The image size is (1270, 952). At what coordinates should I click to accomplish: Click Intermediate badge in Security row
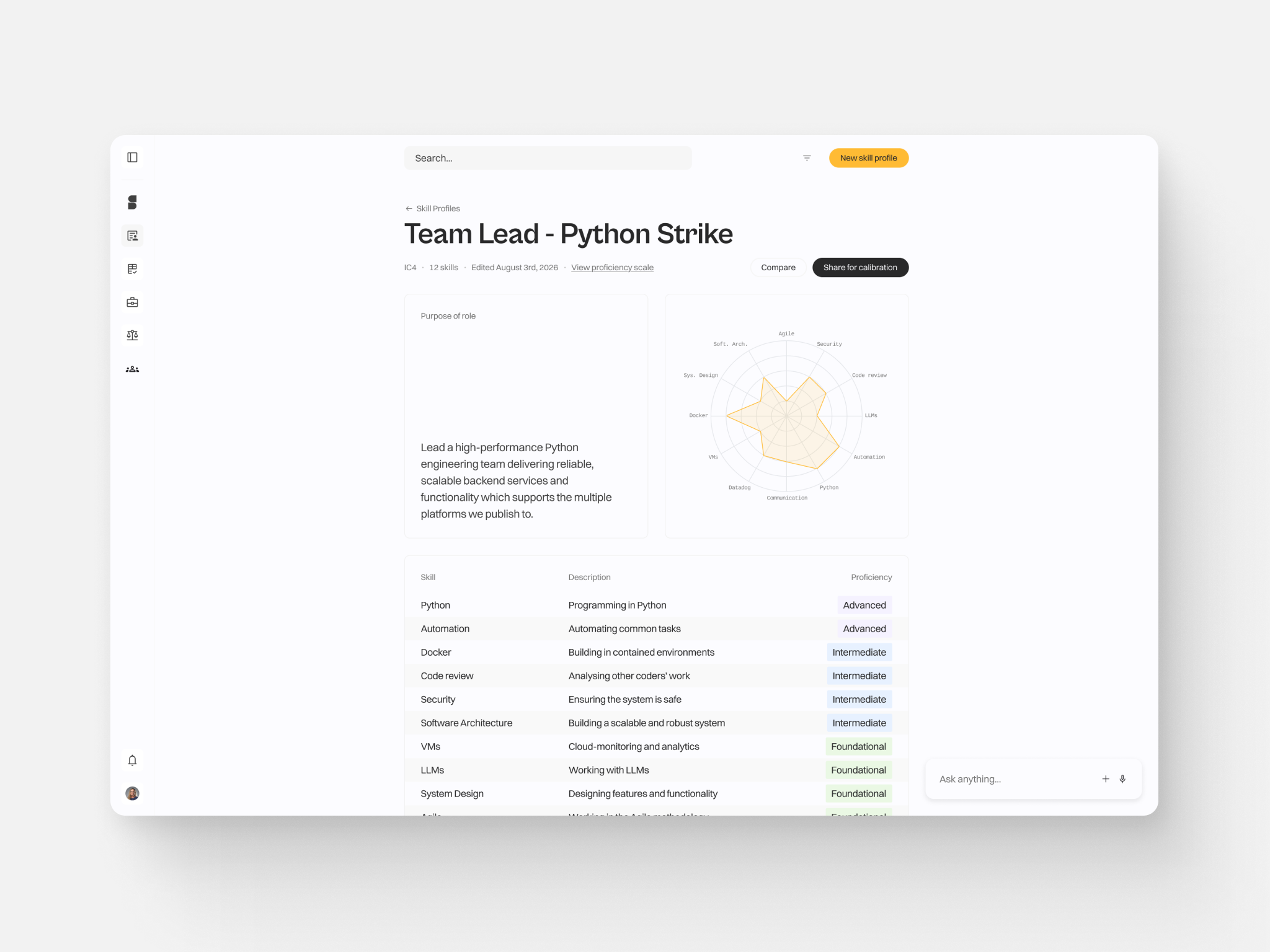(x=859, y=700)
